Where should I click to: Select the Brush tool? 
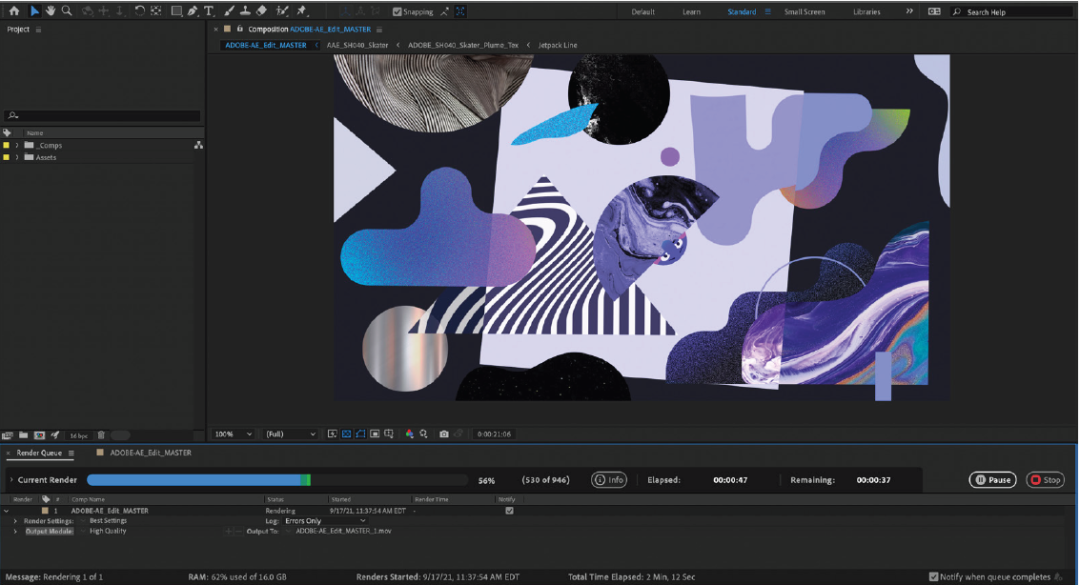[229, 11]
